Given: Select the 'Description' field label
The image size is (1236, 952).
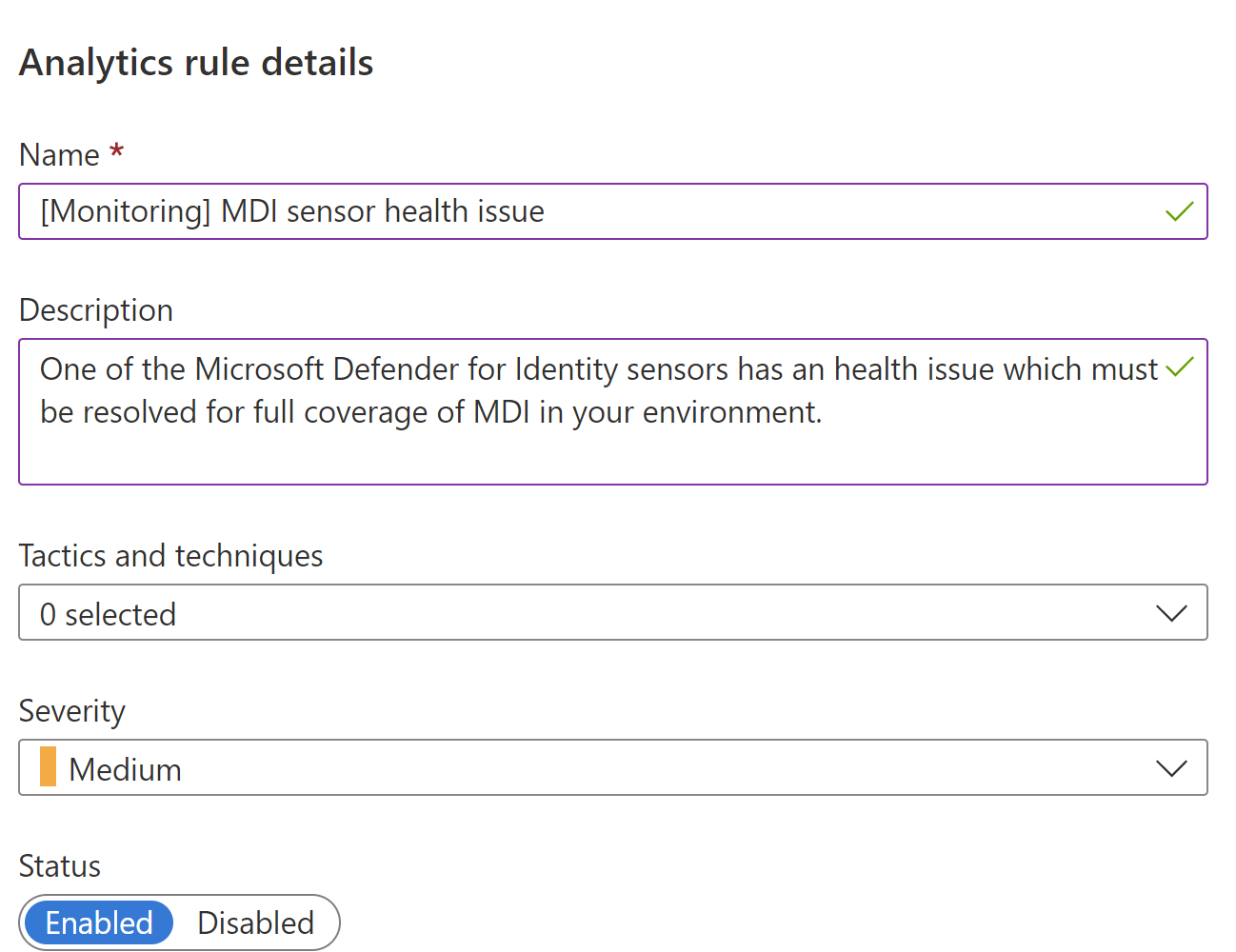Looking at the screenshot, I should point(96,310).
